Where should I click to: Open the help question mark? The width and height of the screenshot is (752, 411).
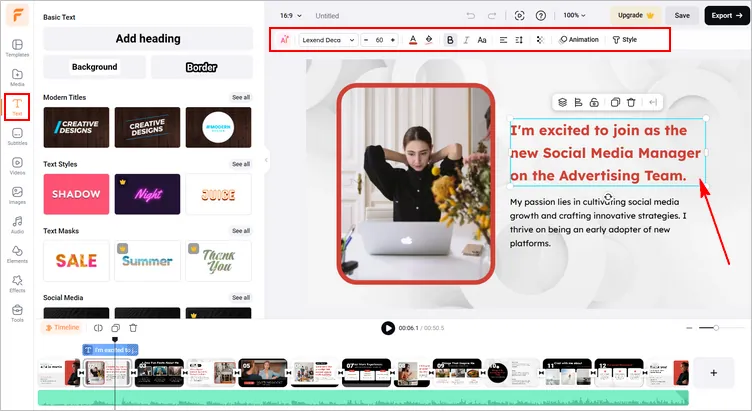coord(540,16)
